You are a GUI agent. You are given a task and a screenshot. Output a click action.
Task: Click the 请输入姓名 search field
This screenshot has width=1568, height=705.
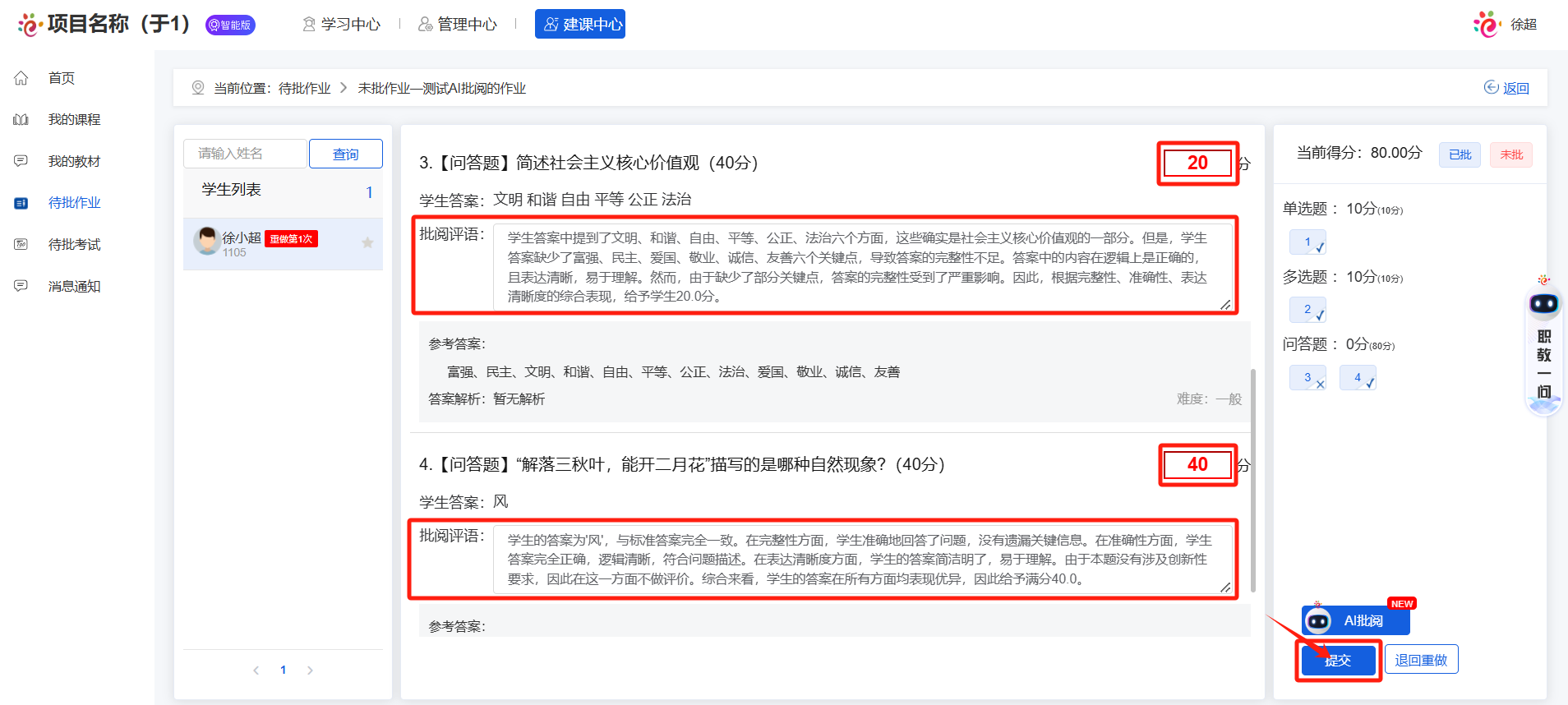click(245, 154)
